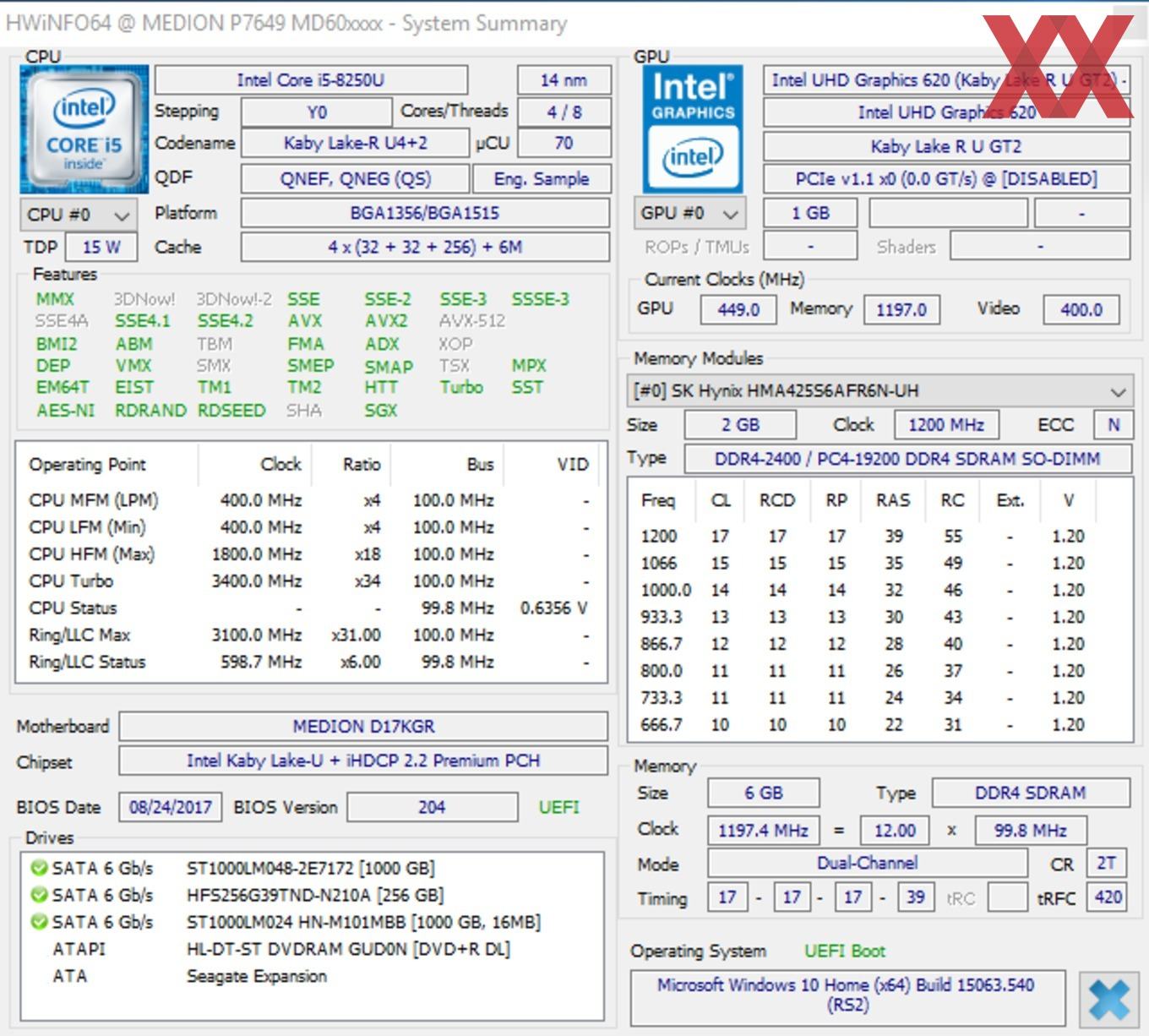The width and height of the screenshot is (1149, 1036).
Task: Click the BGA1356/BGA1515 platform field
Action: pyautogui.click(x=425, y=213)
